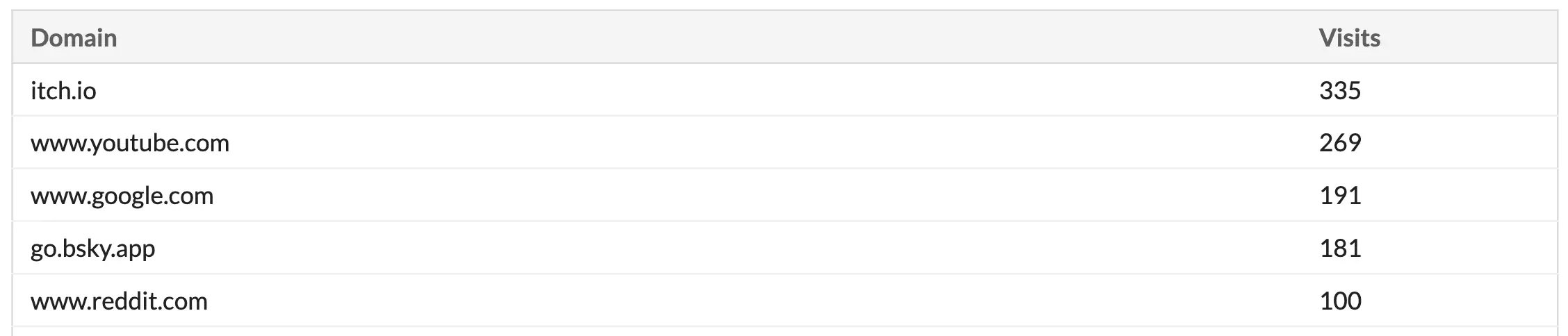Click the lowest visit count shown
This screenshot has height=336, width=1568.
coord(1339,301)
